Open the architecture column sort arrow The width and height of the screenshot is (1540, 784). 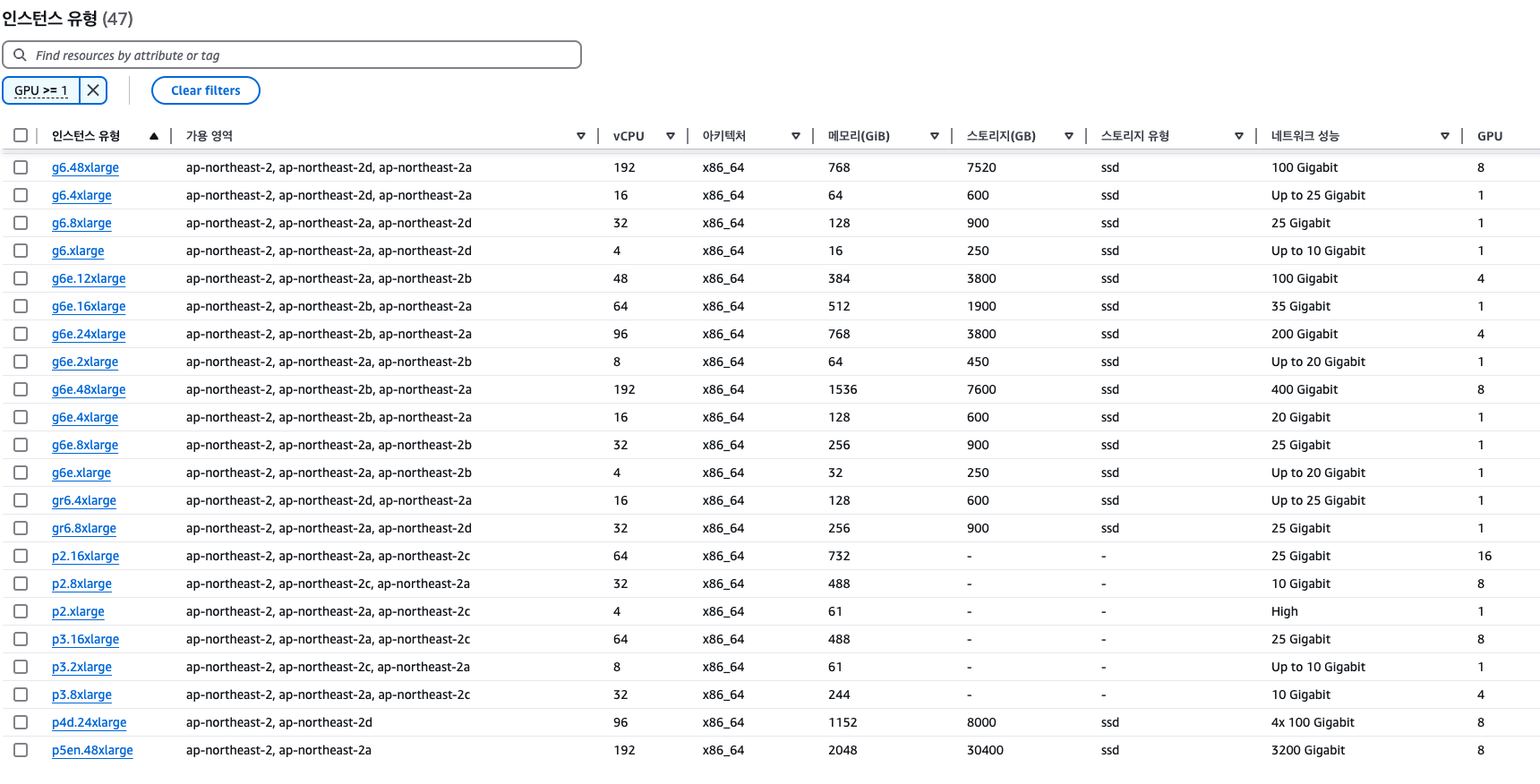tap(796, 136)
